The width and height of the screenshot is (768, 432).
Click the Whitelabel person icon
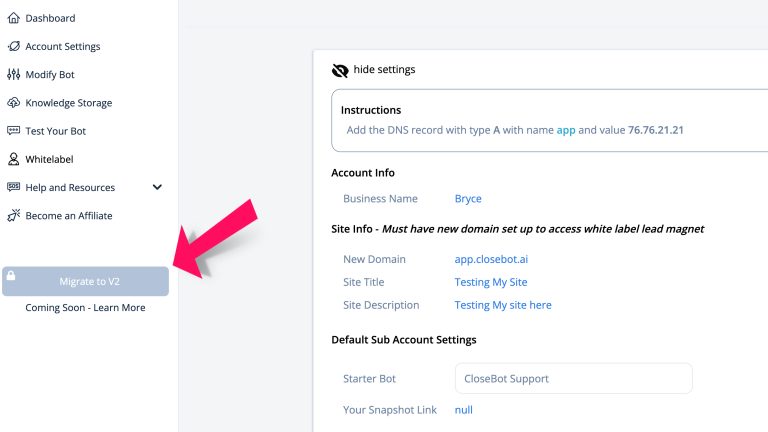click(x=14, y=159)
